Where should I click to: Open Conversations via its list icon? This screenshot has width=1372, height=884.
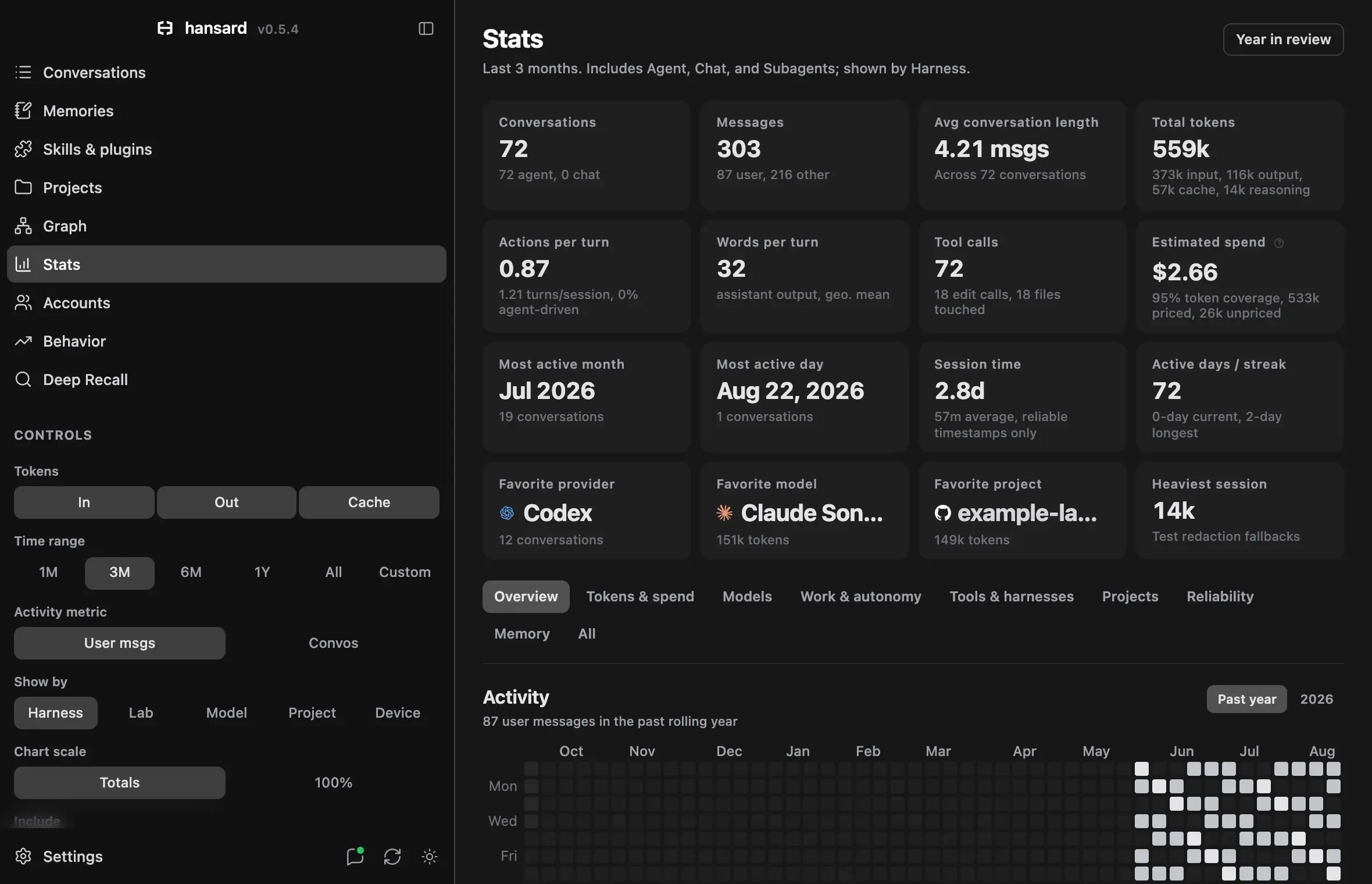click(23, 72)
